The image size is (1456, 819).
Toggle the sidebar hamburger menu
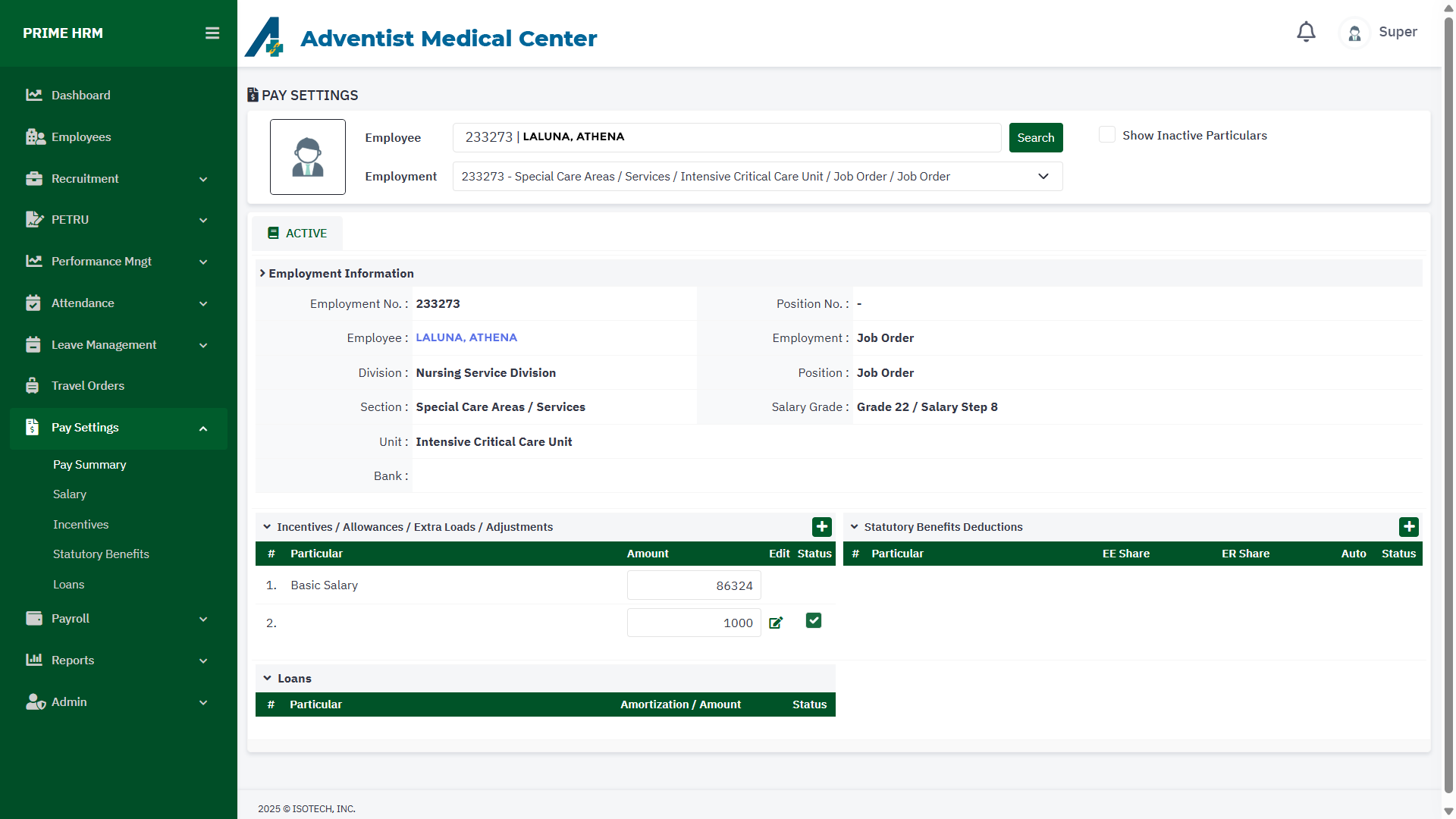tap(212, 33)
